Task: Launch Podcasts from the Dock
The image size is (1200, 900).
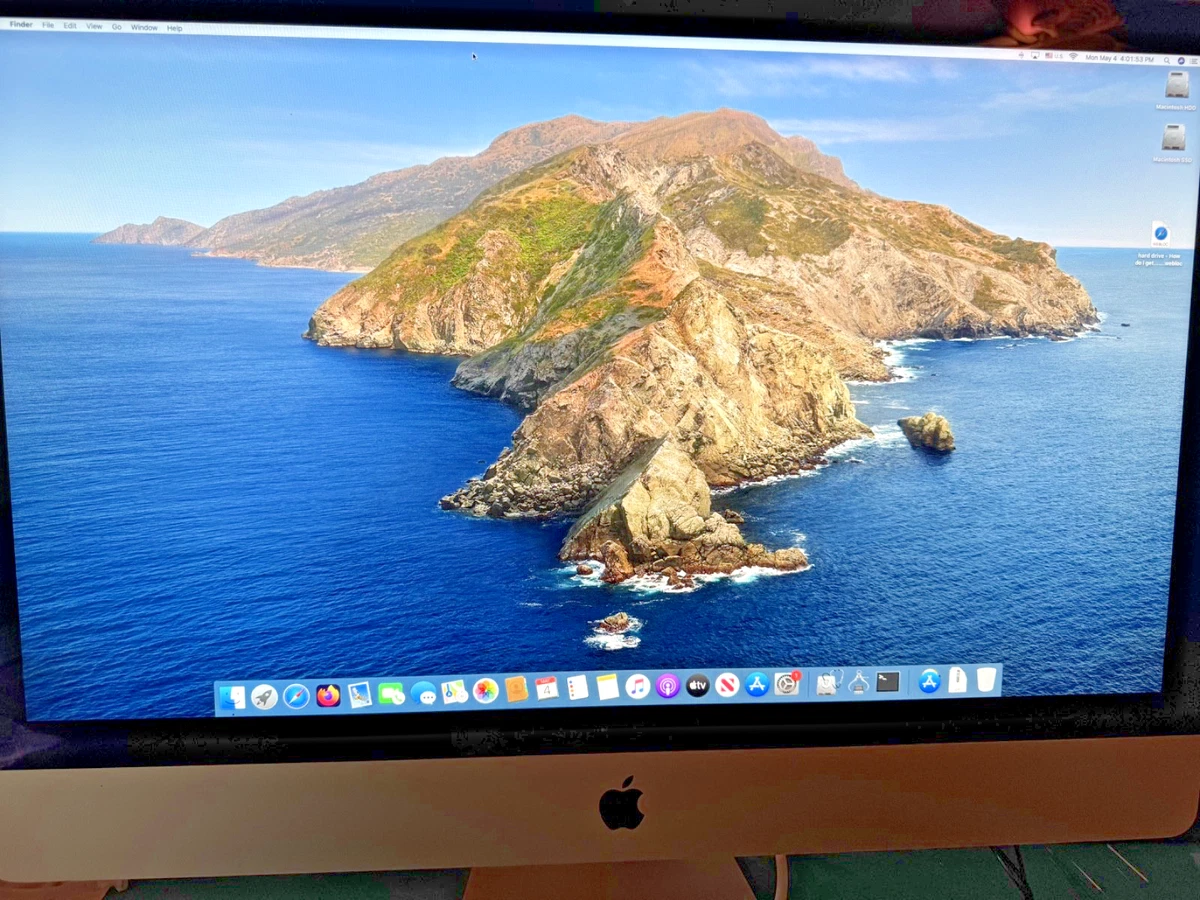Action: 668,685
